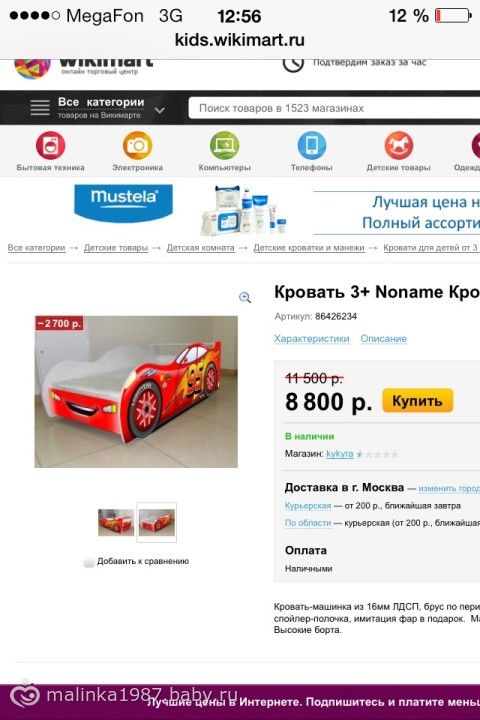Open the Телефоны phone icon
Screen dimensions: 480x720
click(x=311, y=146)
